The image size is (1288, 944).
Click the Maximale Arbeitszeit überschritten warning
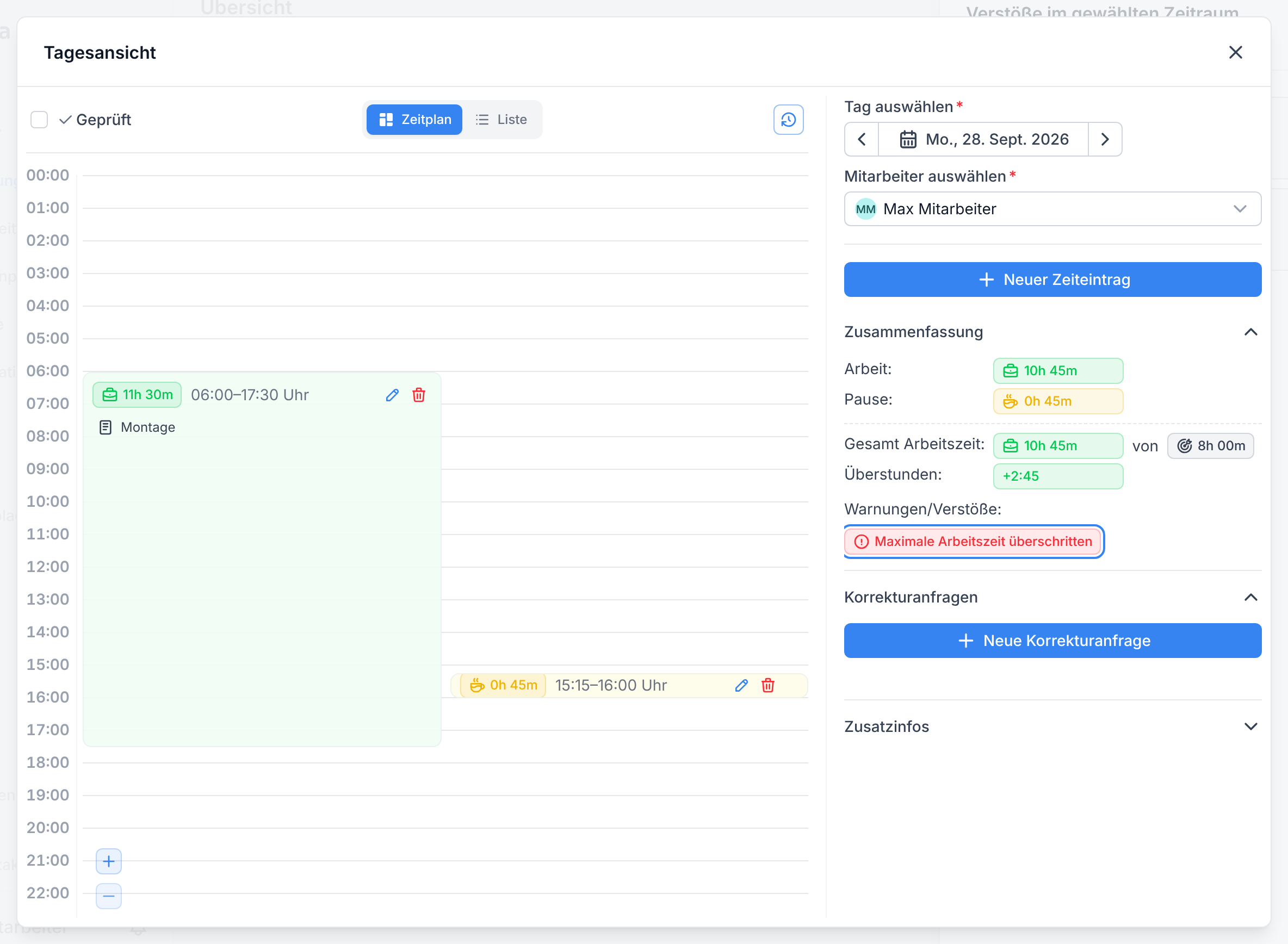[973, 541]
